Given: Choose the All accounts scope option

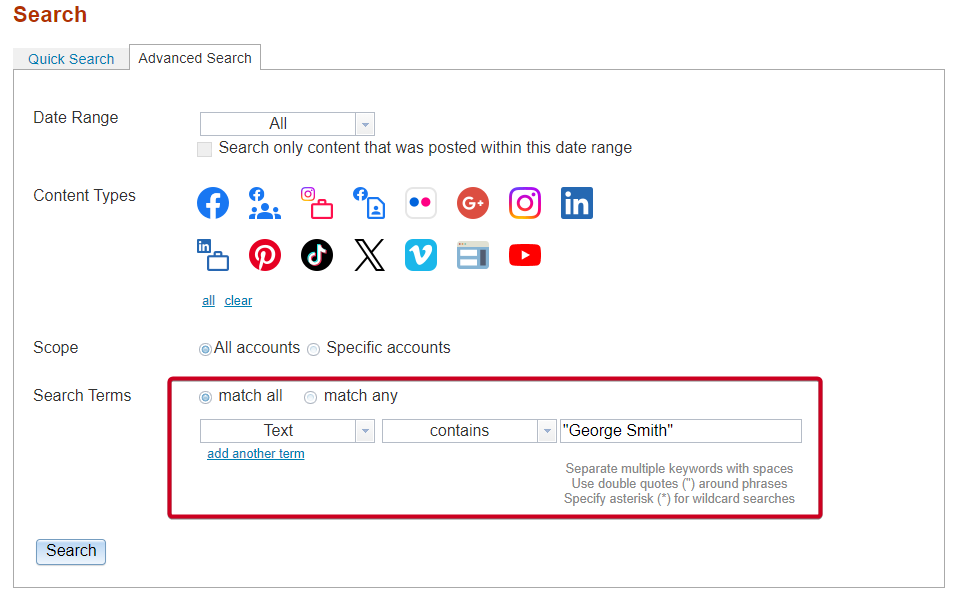Looking at the screenshot, I should (x=205, y=349).
